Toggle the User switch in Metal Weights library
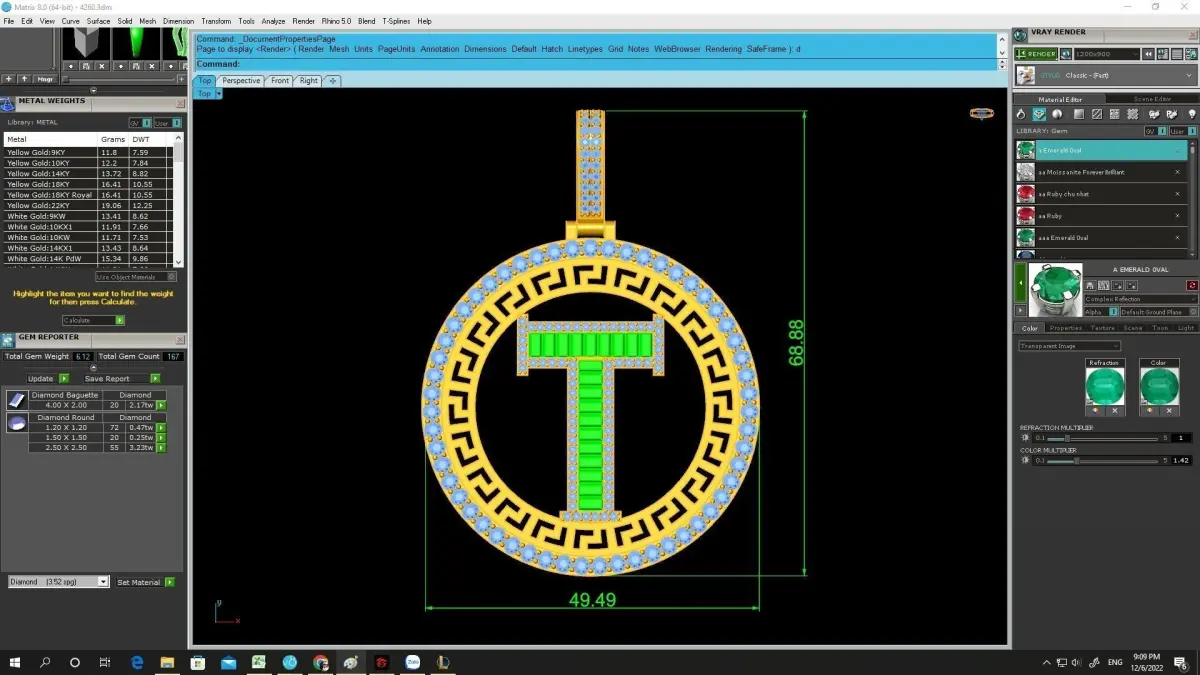 [169, 122]
